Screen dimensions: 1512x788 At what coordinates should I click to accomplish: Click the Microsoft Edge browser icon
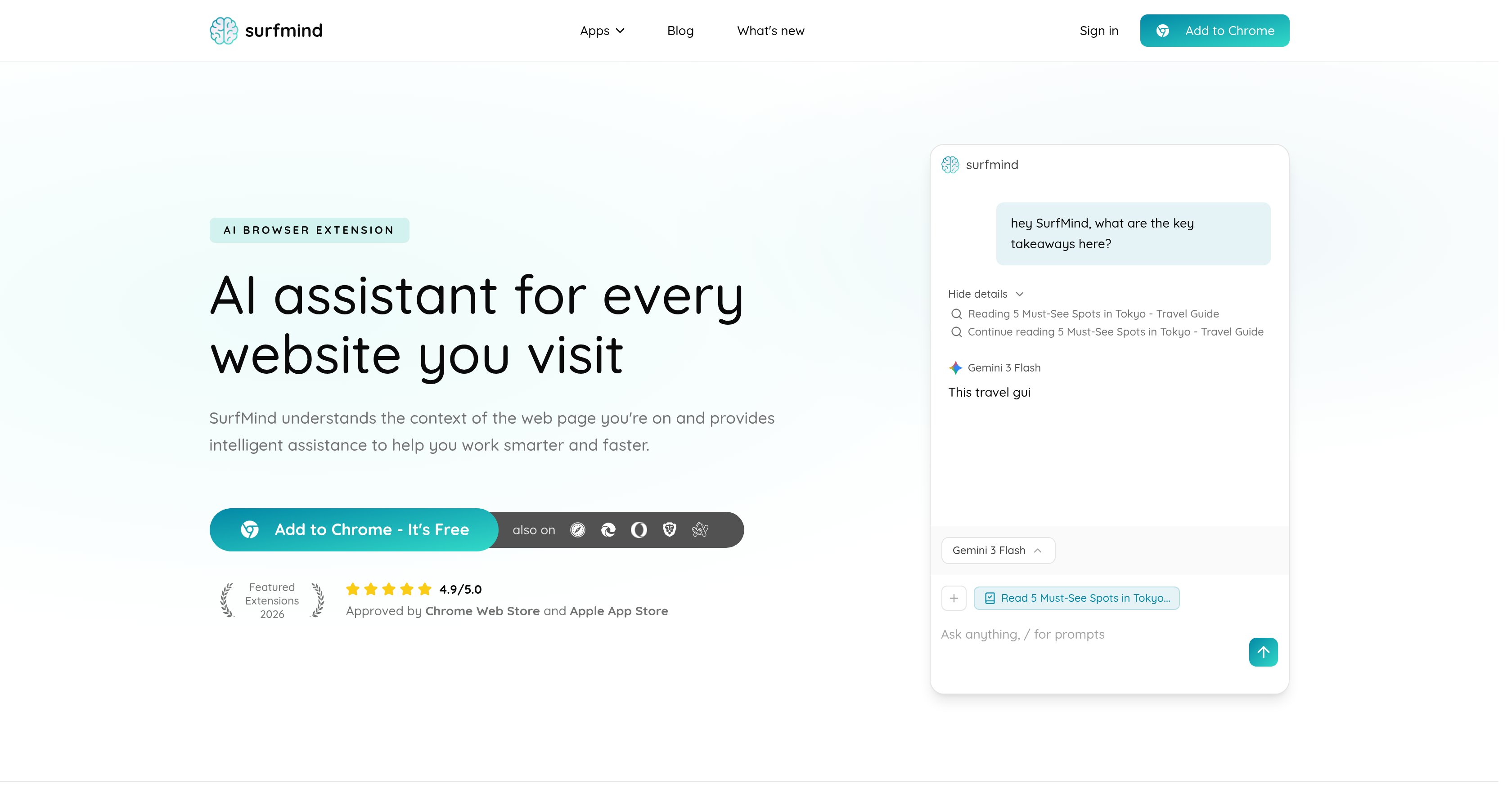tap(608, 530)
